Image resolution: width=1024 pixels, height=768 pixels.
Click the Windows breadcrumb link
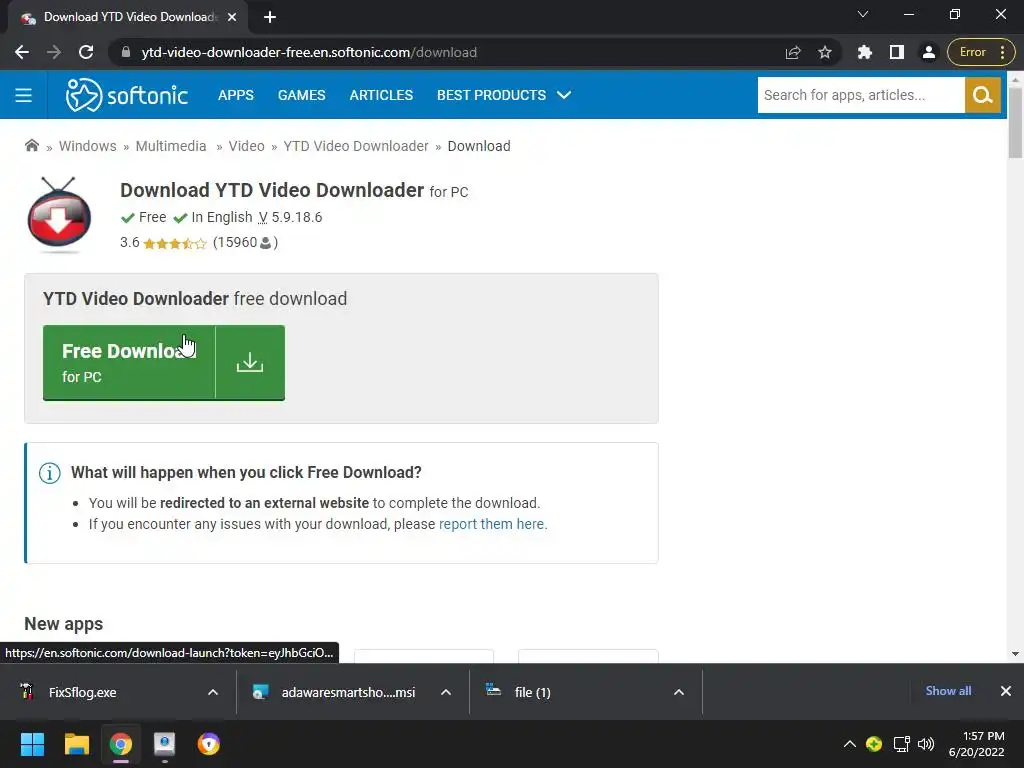point(88,146)
